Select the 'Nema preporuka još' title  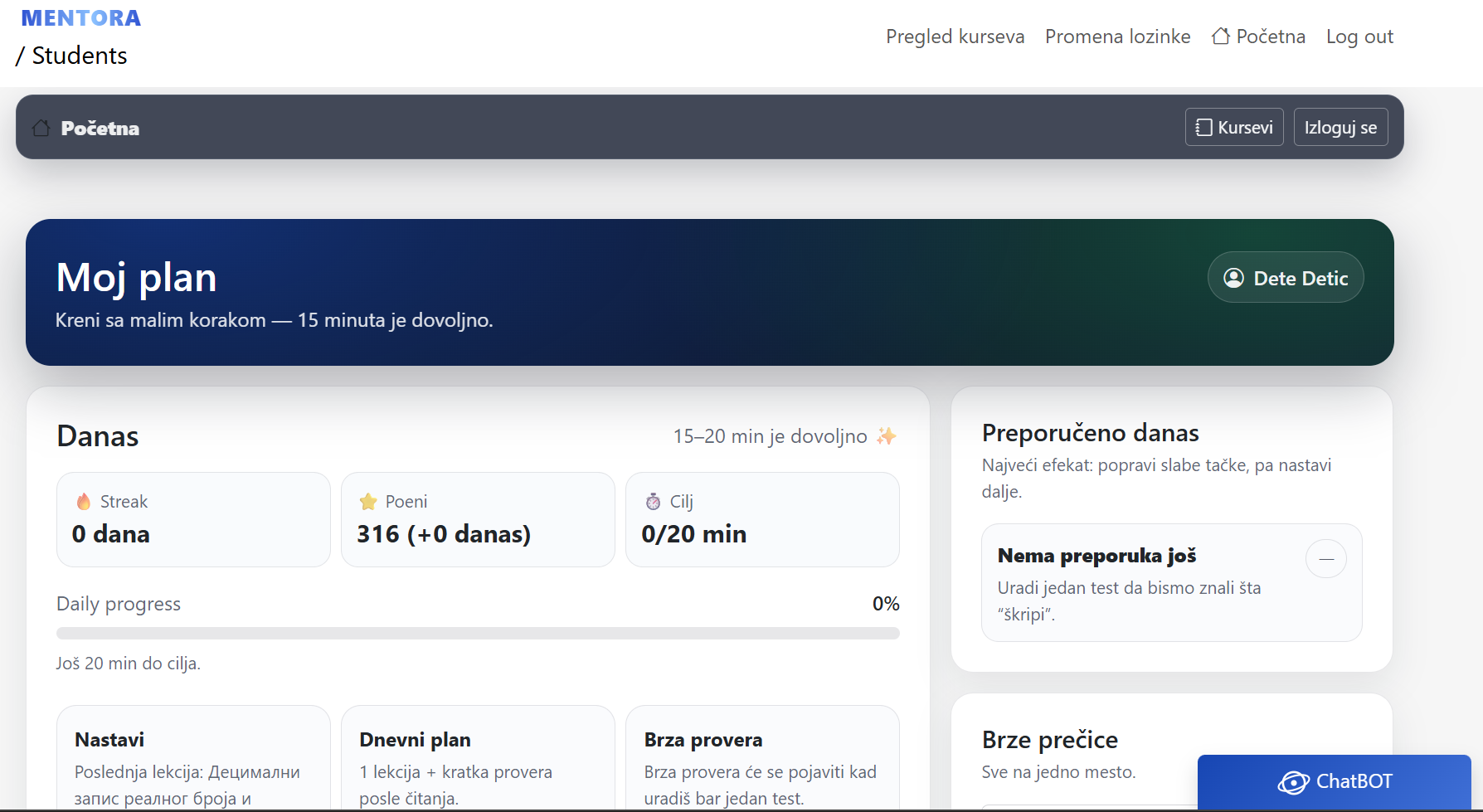click(1096, 556)
